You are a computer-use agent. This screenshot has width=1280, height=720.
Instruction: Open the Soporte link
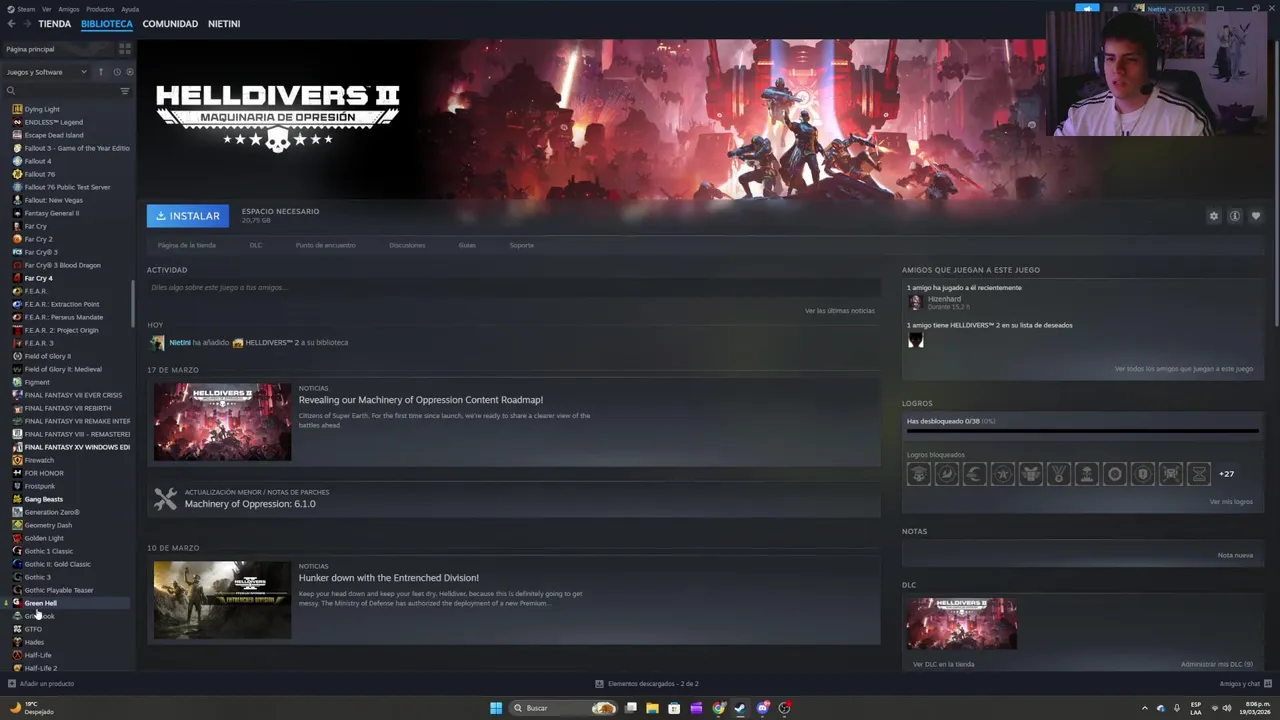[521, 245]
